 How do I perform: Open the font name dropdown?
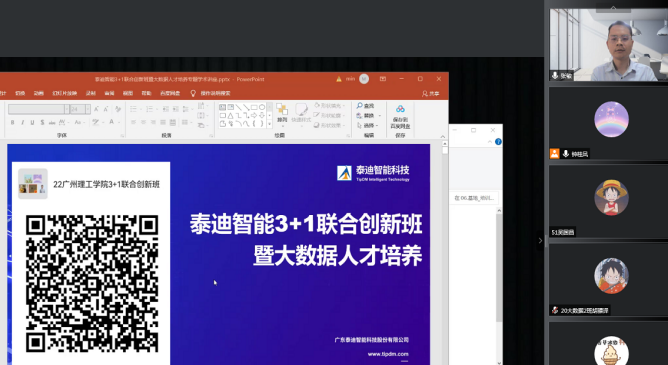click(67, 109)
